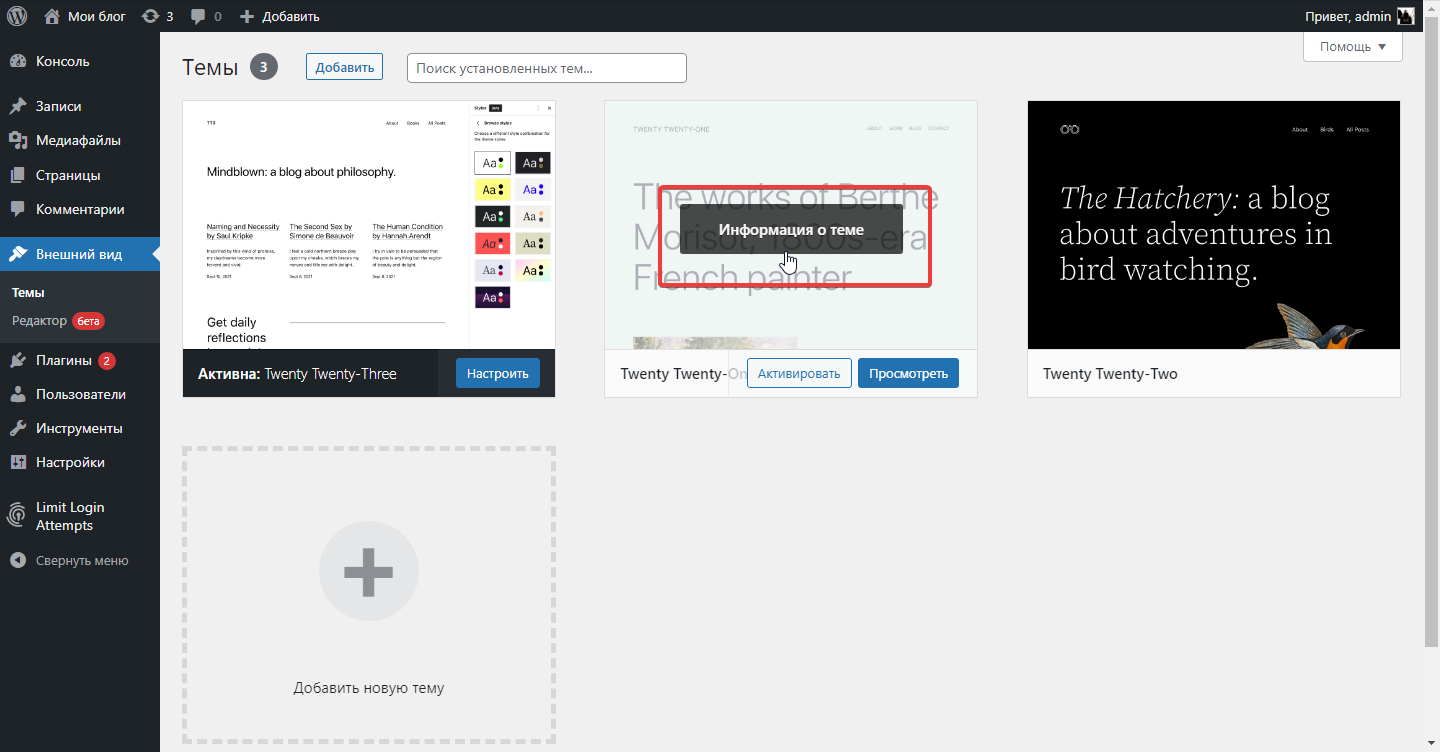Click the Консоль dashboard icon
The width and height of the screenshot is (1440, 752).
click(18, 61)
